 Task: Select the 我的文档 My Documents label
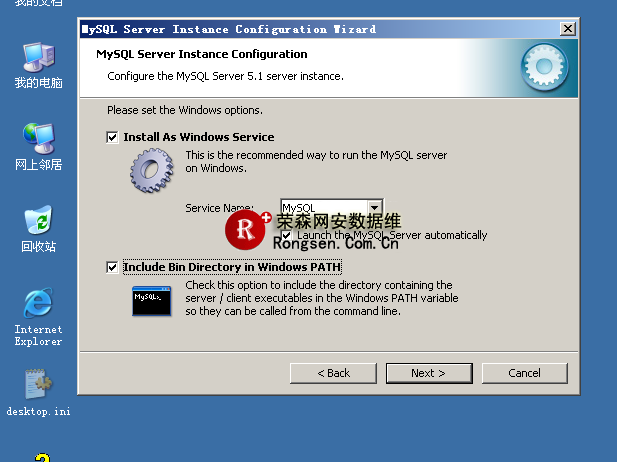[x=38, y=4]
